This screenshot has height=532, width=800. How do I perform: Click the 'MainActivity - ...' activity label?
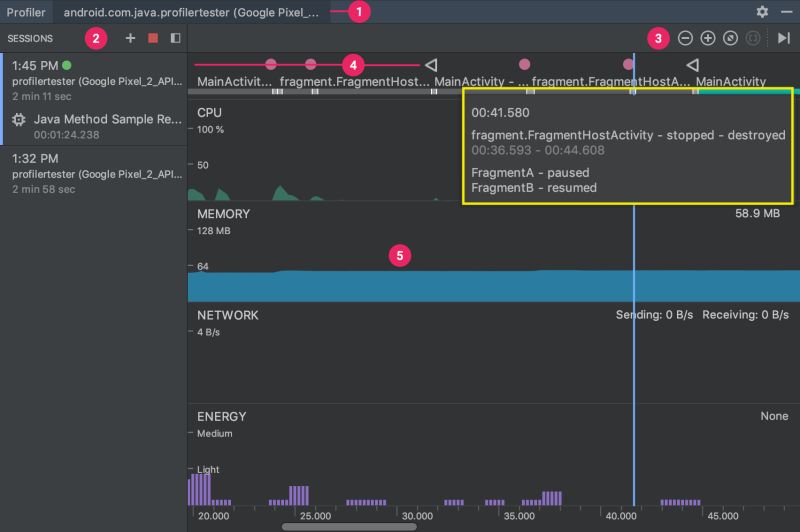pos(481,82)
